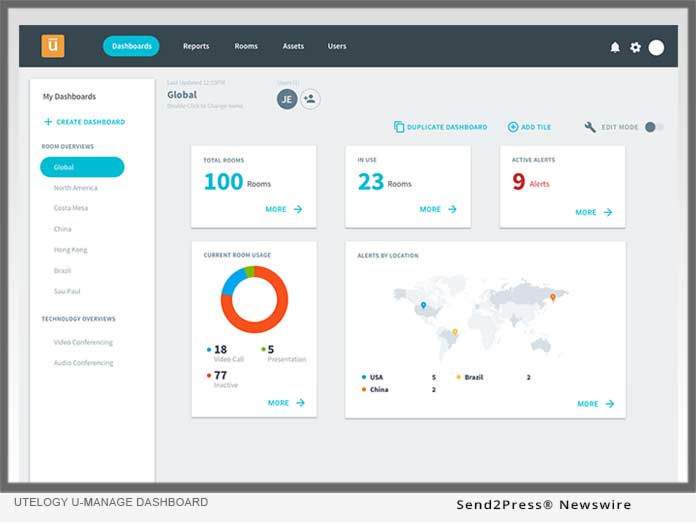Open the settings gear icon

pyautogui.click(x=635, y=47)
